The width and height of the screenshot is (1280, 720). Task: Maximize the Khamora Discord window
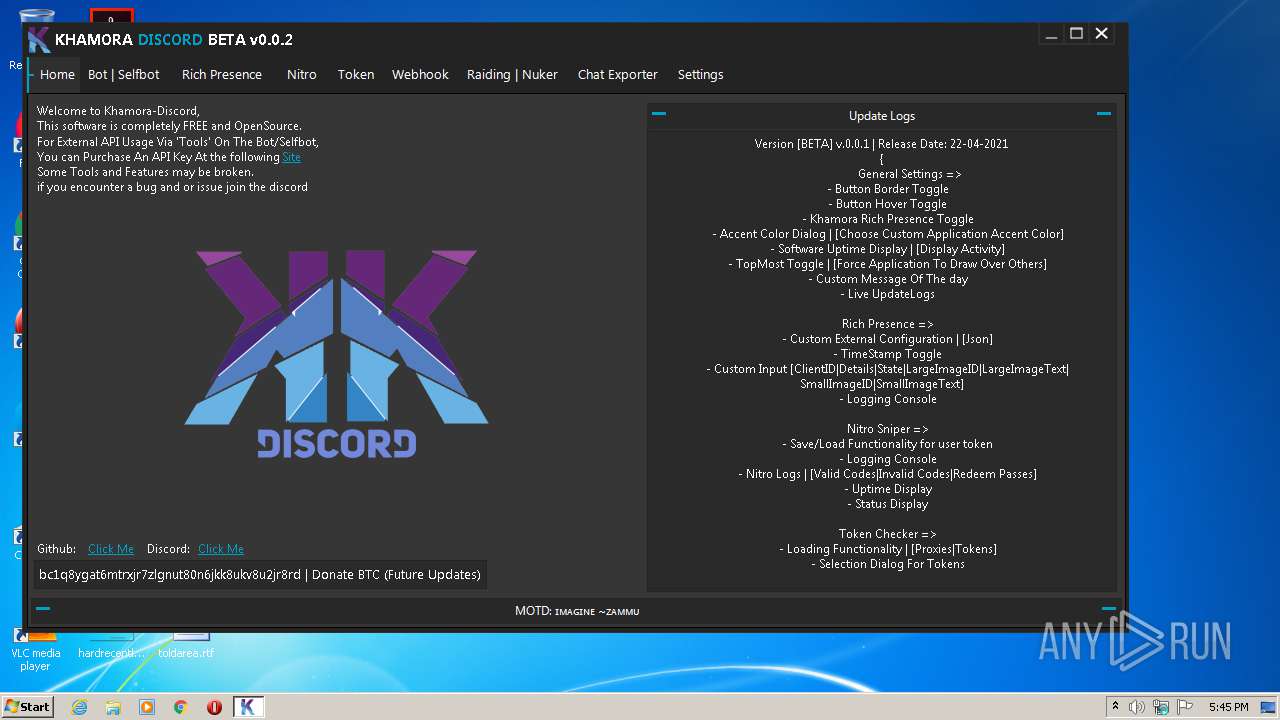tap(1076, 34)
